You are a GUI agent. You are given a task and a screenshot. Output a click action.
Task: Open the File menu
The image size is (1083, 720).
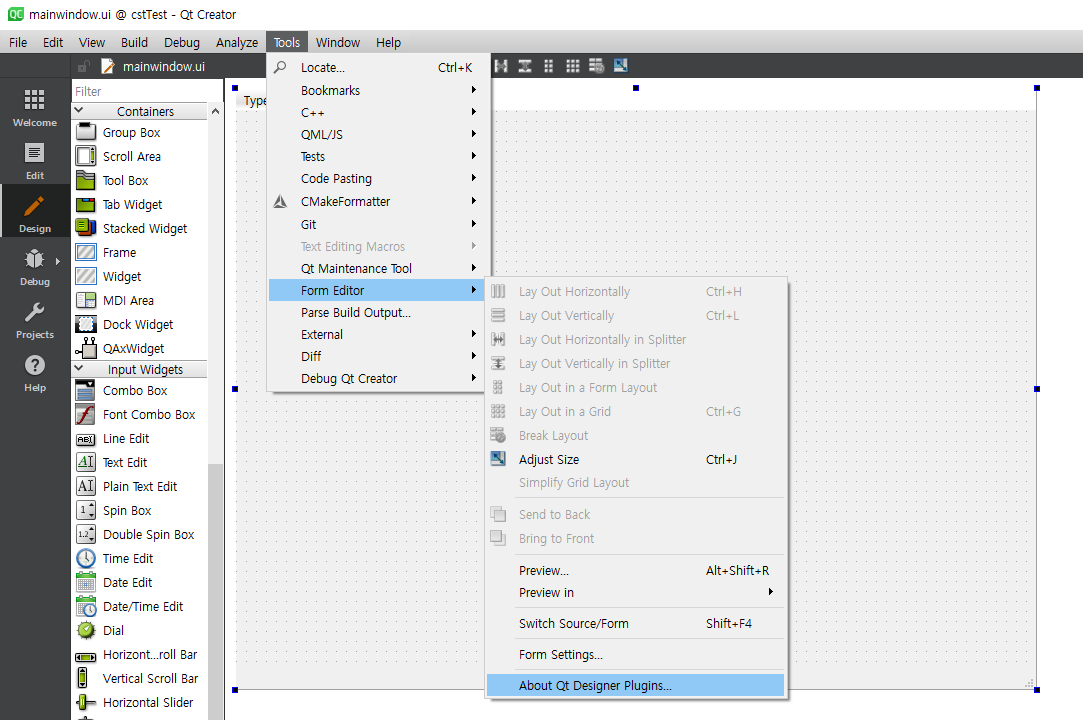point(18,42)
